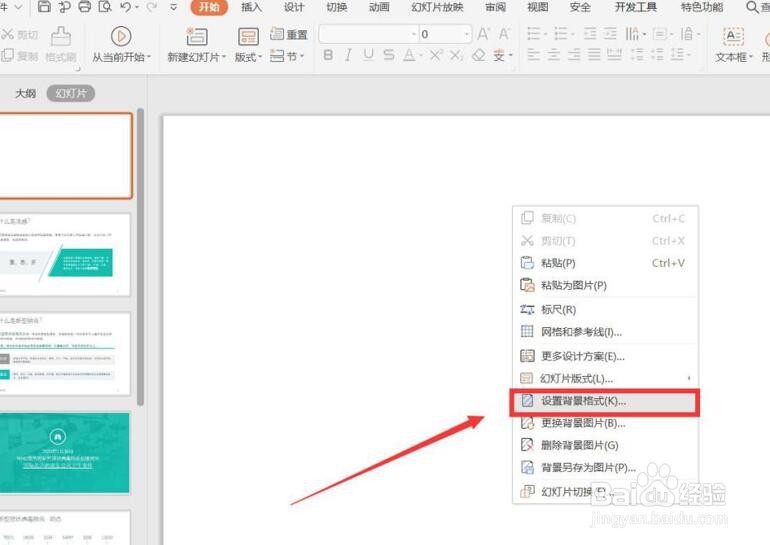
Task: Click the justify alignment icon
Action: [594, 54]
